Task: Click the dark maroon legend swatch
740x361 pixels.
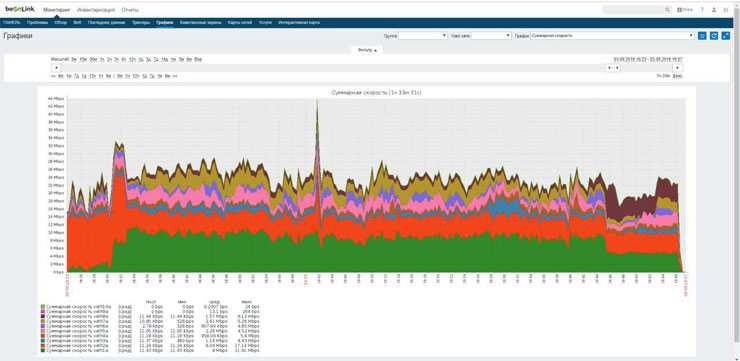Action: pyautogui.click(x=43, y=316)
